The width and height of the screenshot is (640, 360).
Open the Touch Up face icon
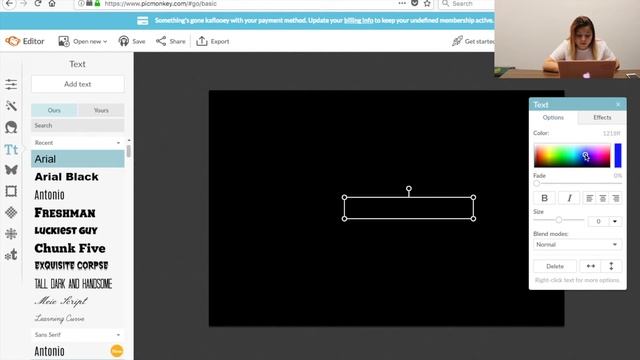(x=11, y=127)
